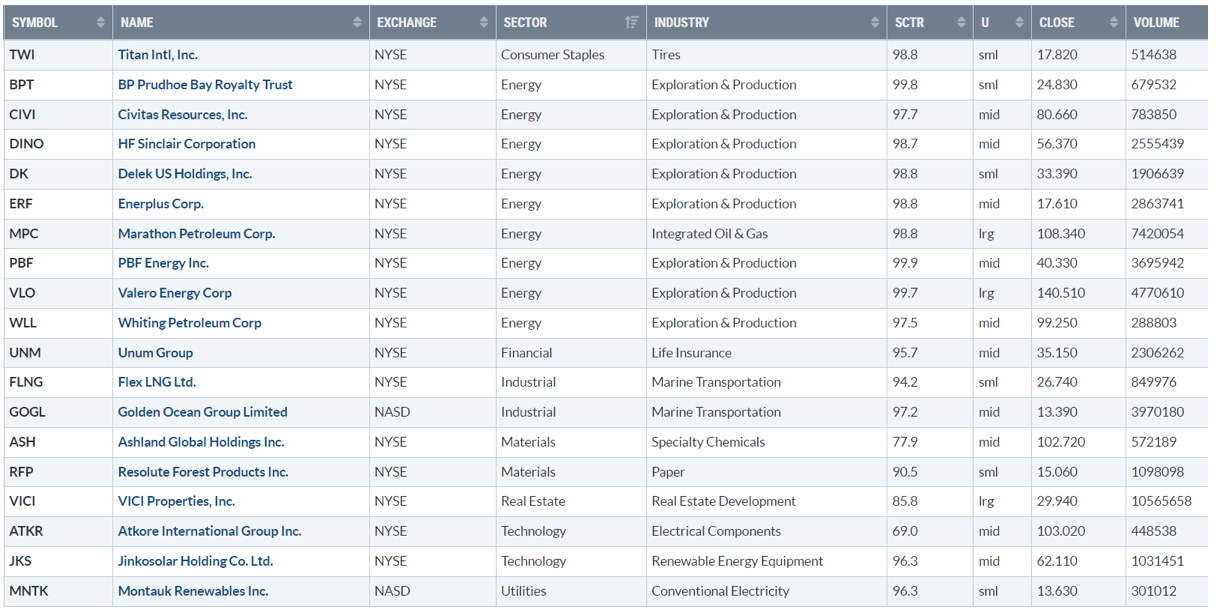The width and height of the screenshot is (1216, 616).
Task: Click the Unum Group company name
Action: [155, 353]
